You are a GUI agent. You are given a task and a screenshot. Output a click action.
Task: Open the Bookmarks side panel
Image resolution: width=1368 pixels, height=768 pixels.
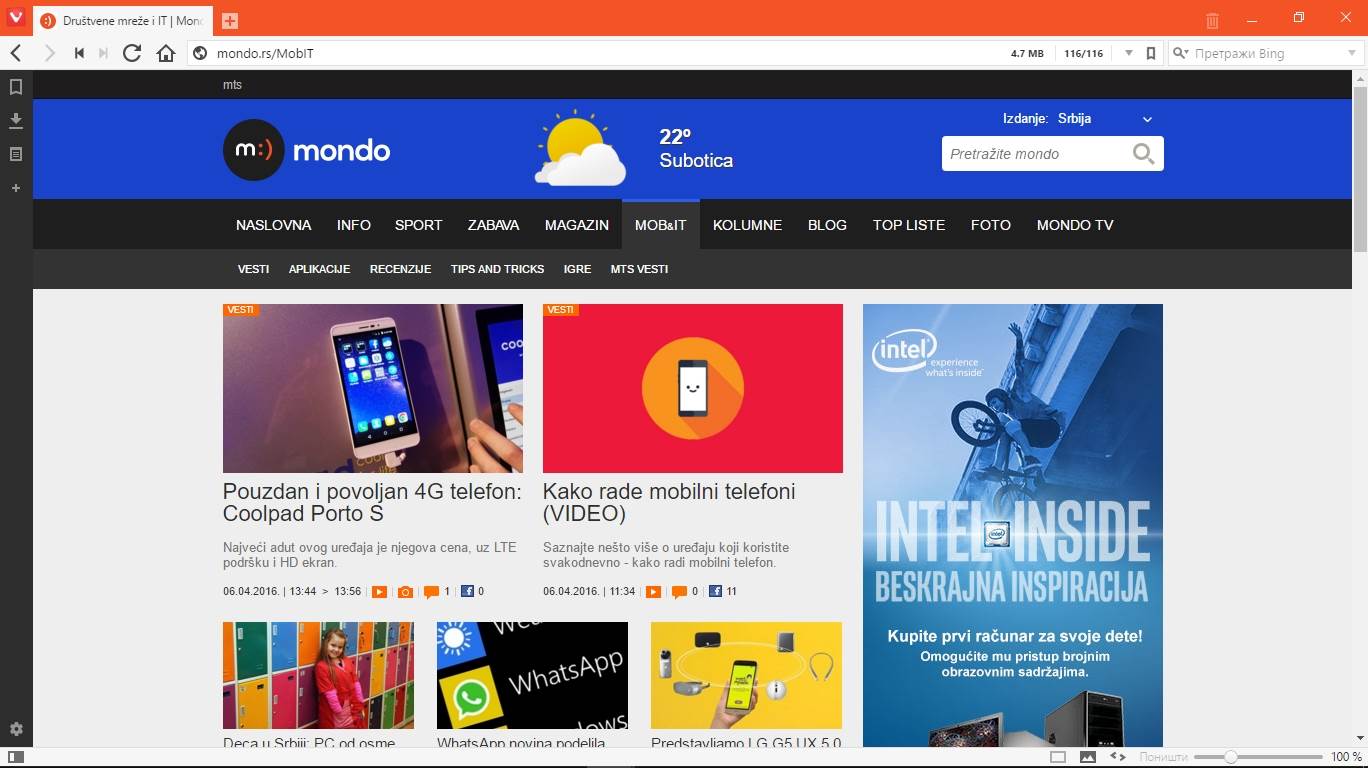click(16, 87)
